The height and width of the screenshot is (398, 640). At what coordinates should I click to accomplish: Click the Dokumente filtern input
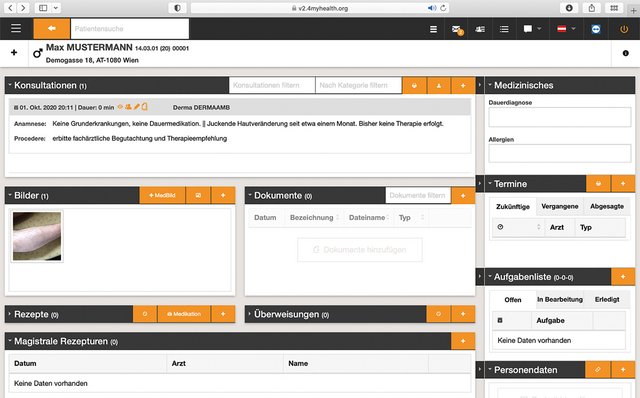click(x=418, y=196)
